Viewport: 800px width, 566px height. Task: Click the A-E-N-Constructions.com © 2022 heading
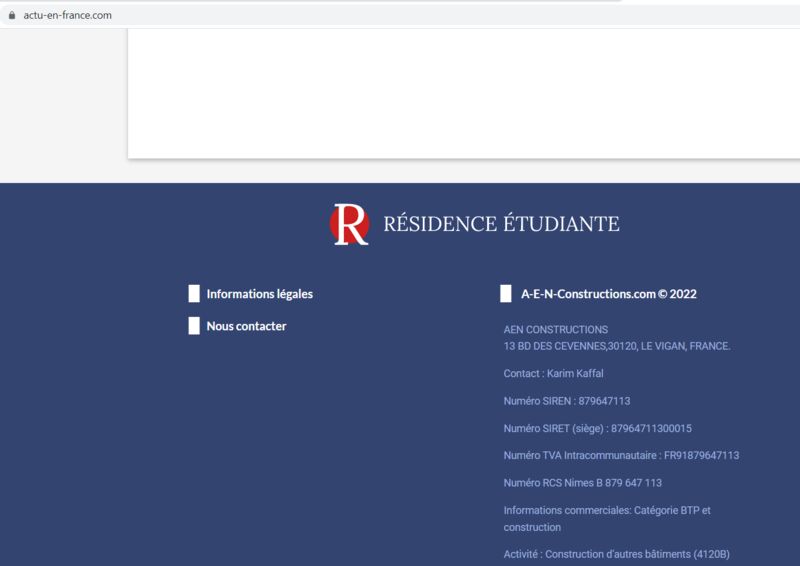pos(608,294)
